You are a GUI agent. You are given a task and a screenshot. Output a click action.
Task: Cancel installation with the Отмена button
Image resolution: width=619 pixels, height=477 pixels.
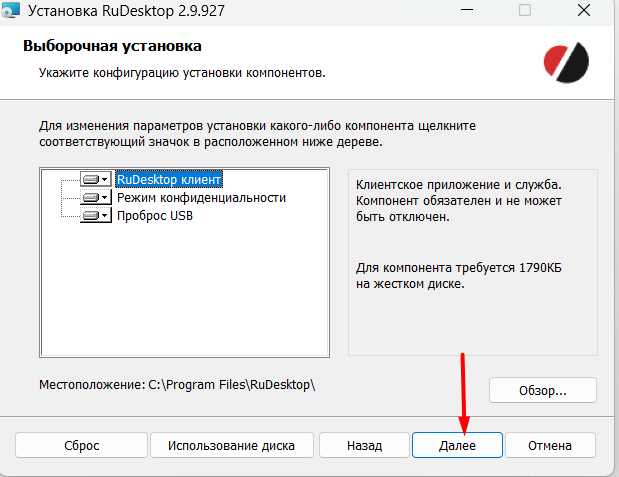[x=550, y=445]
